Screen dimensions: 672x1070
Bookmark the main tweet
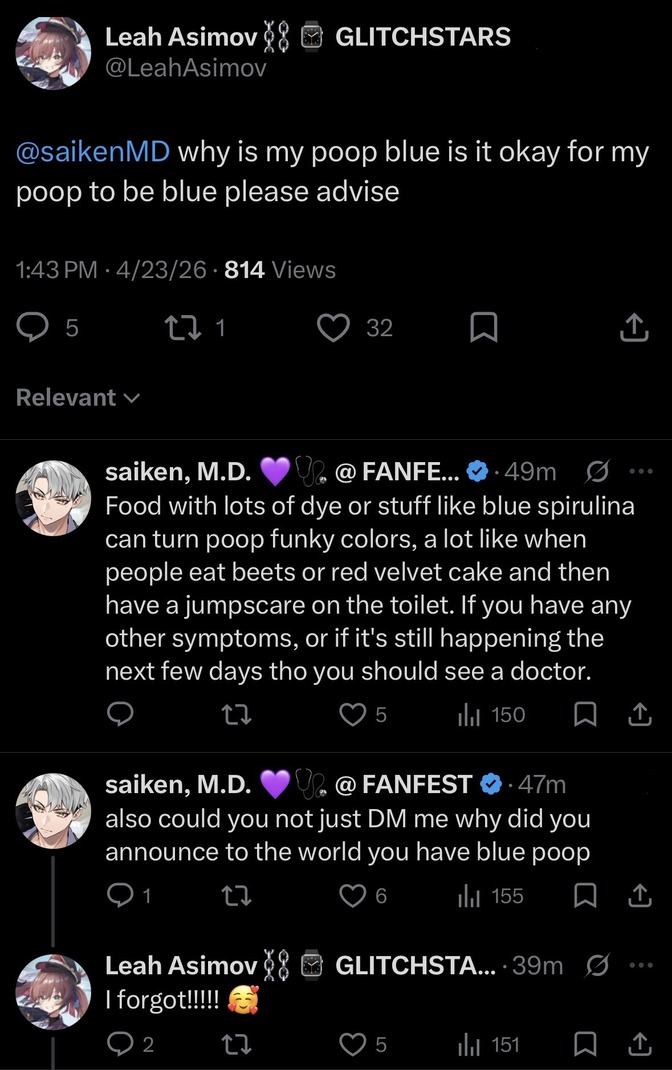483,328
